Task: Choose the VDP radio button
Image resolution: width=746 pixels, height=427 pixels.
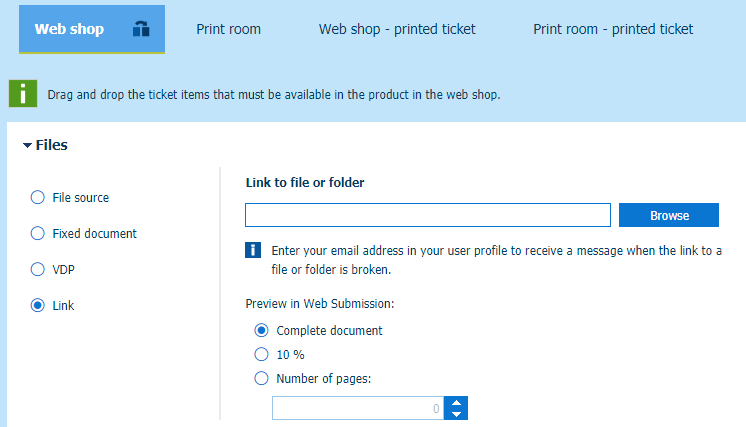Action: pyautogui.click(x=38, y=270)
